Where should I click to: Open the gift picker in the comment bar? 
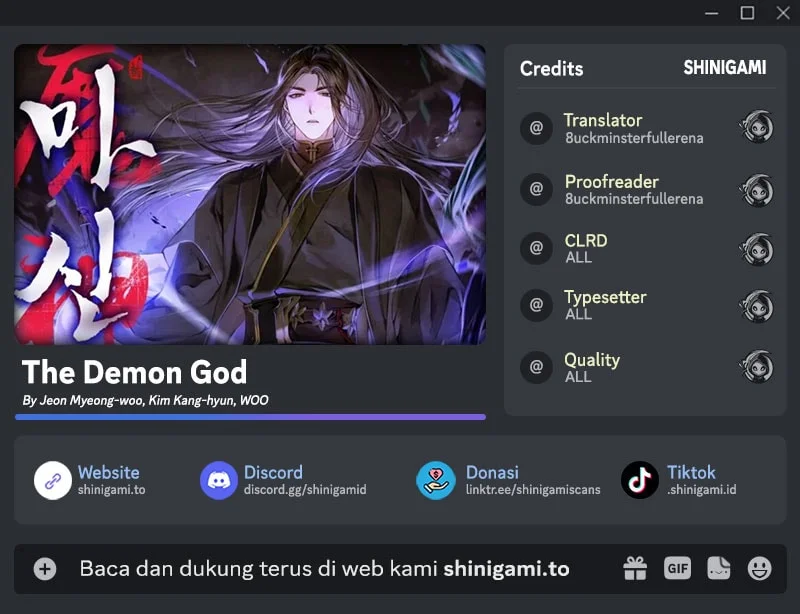point(635,568)
